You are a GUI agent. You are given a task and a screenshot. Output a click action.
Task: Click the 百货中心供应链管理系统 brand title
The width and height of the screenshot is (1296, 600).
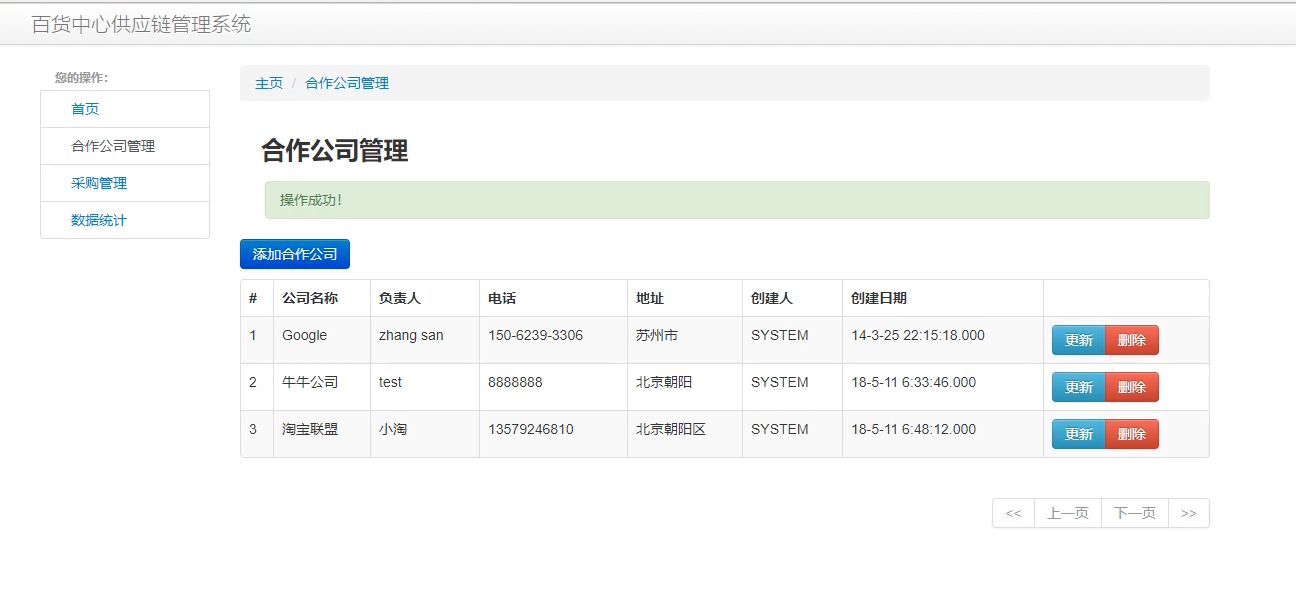click(141, 24)
